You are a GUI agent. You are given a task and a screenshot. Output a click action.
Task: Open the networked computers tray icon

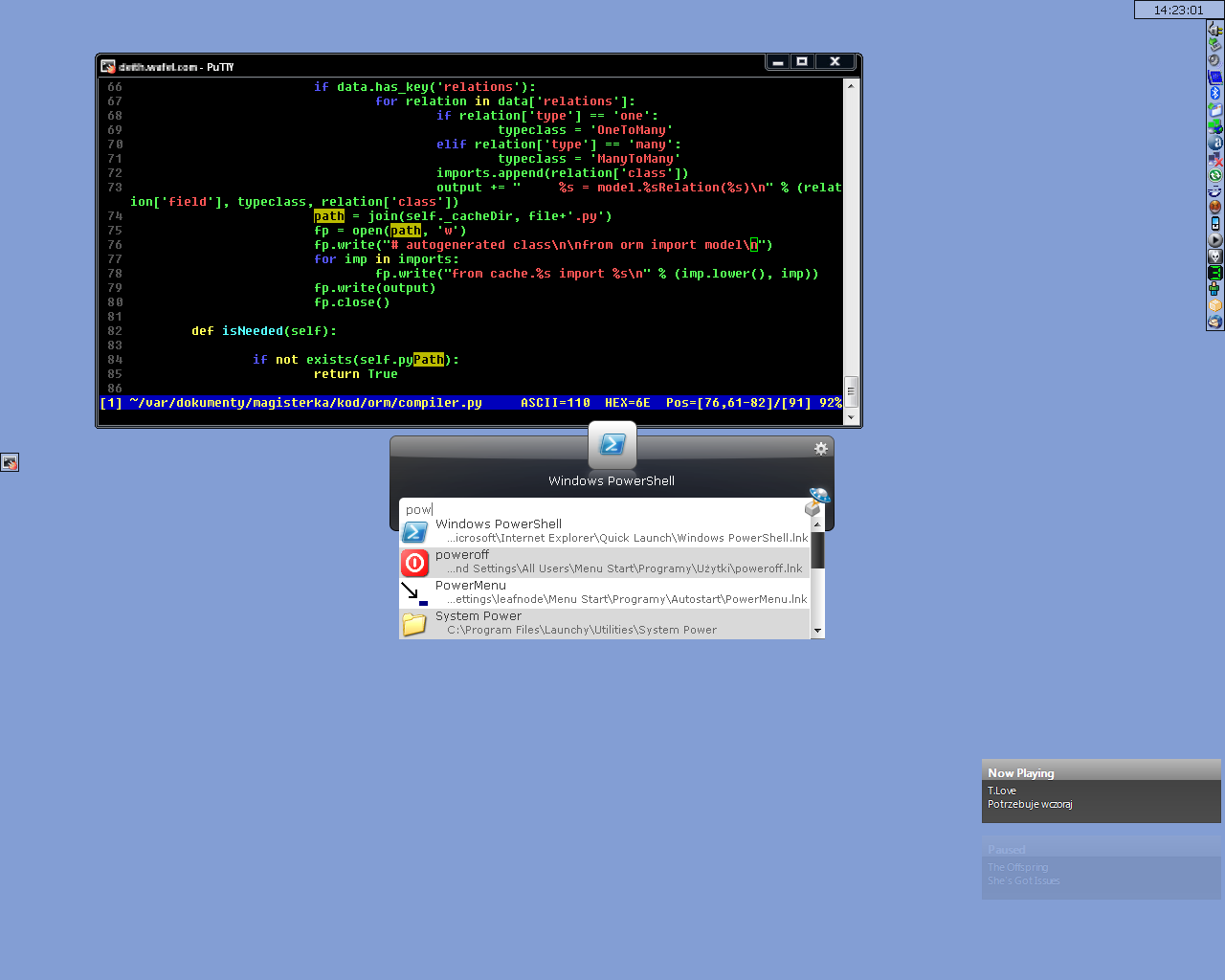tap(1215, 126)
